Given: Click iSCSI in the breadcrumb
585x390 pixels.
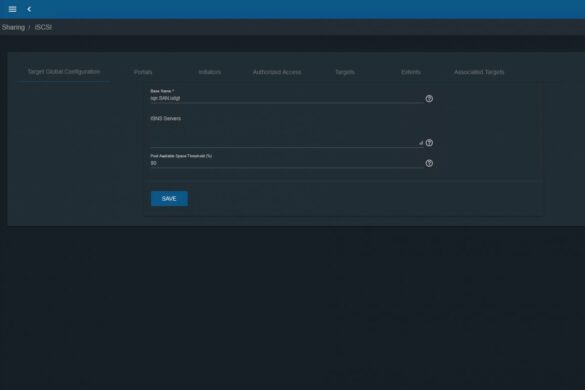Looking at the screenshot, I should tap(43, 27).
